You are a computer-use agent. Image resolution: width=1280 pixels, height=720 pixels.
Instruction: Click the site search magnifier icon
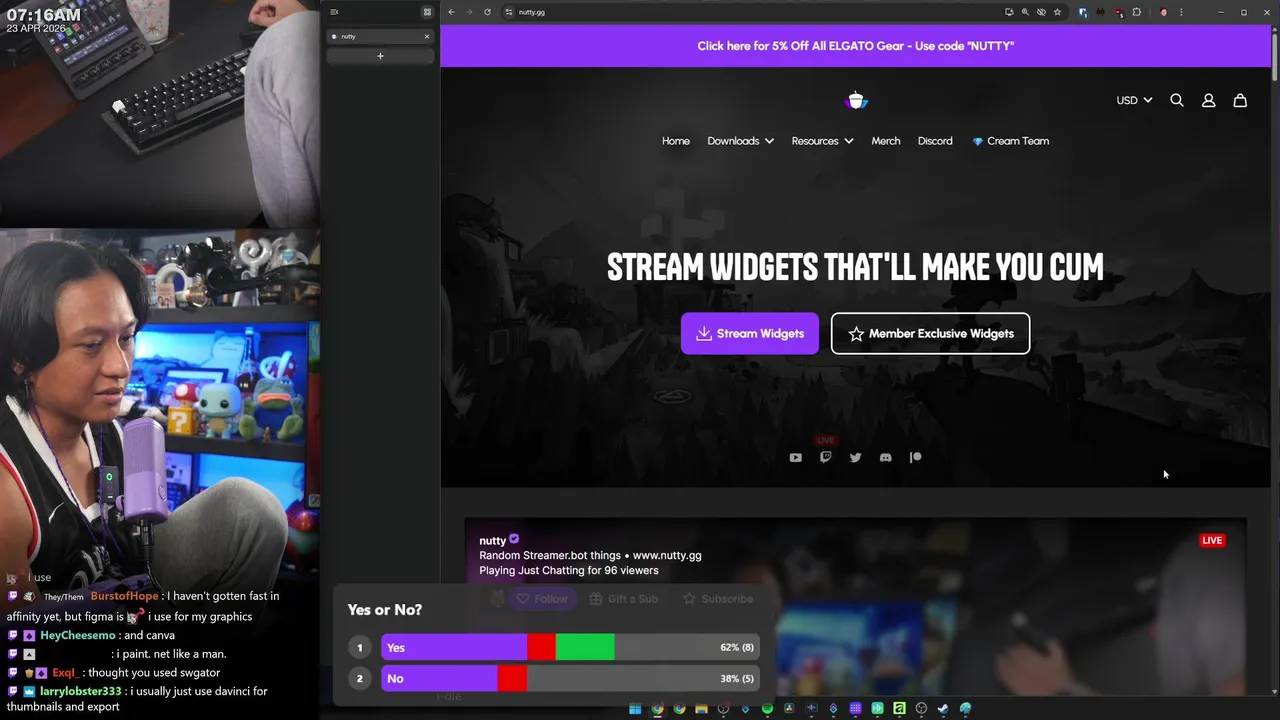click(x=1177, y=100)
